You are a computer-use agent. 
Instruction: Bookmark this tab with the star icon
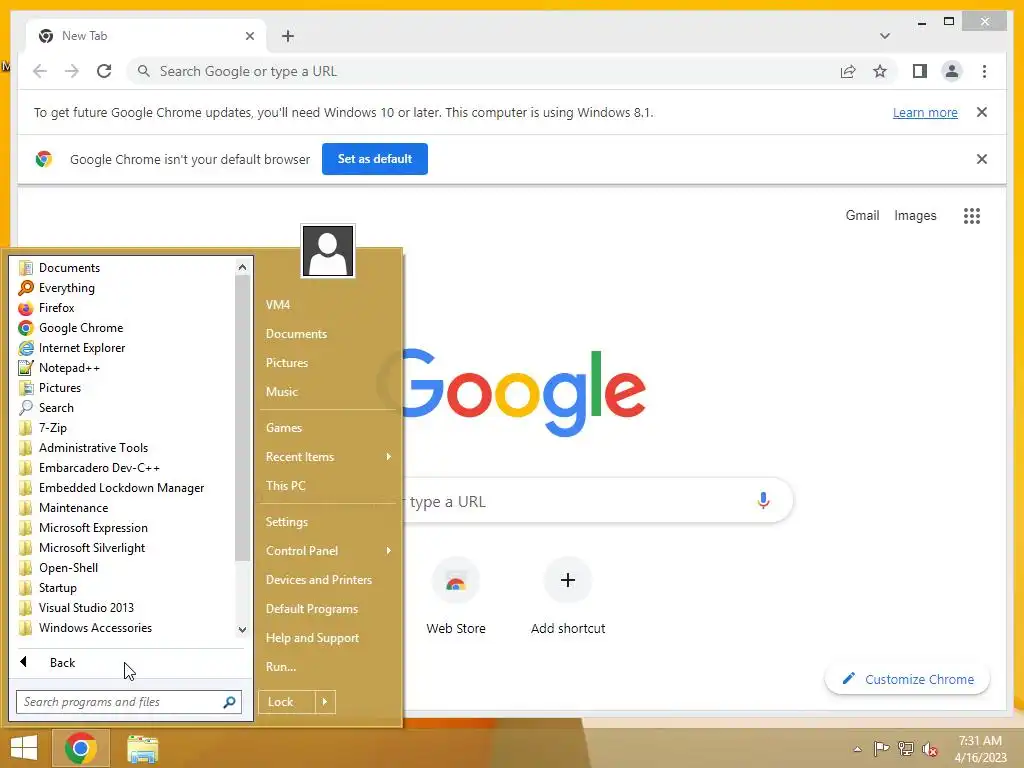[x=880, y=71]
